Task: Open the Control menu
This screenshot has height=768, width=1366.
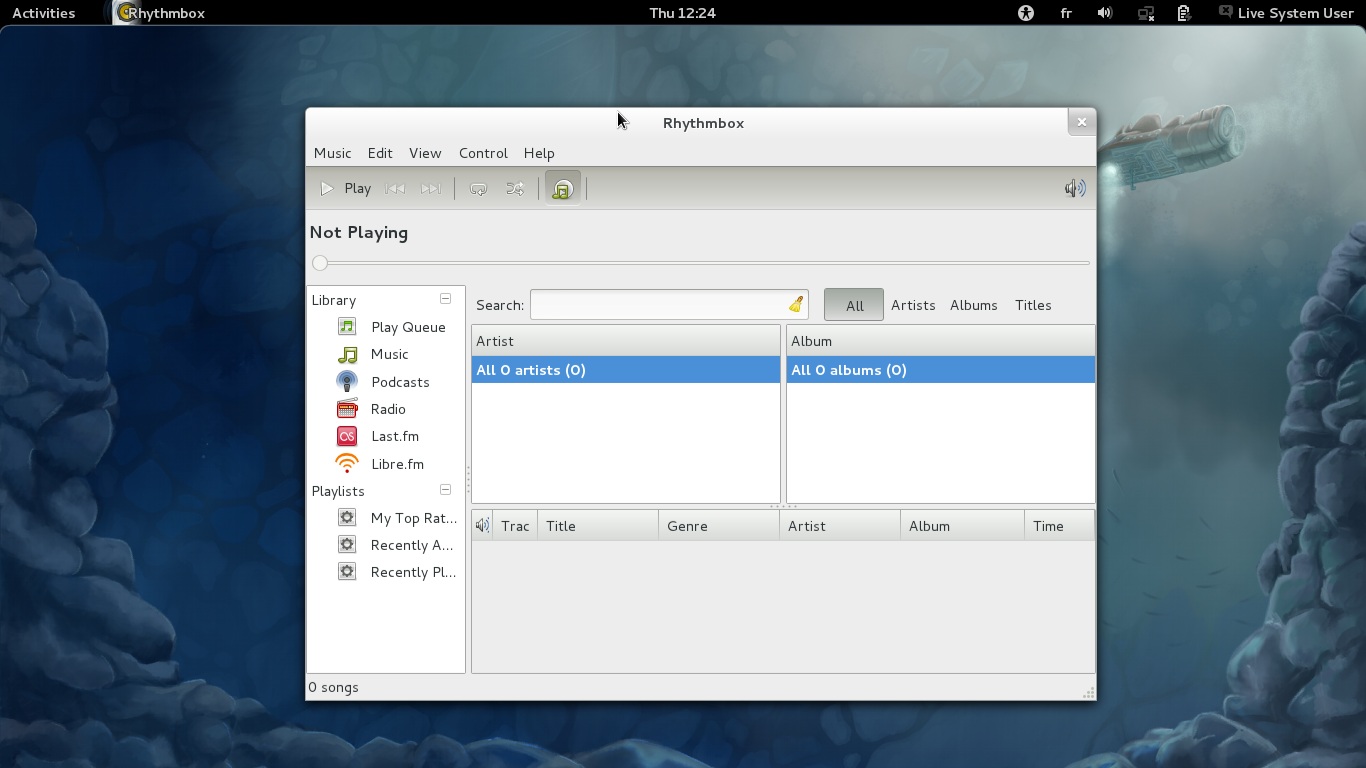Action: [x=483, y=153]
